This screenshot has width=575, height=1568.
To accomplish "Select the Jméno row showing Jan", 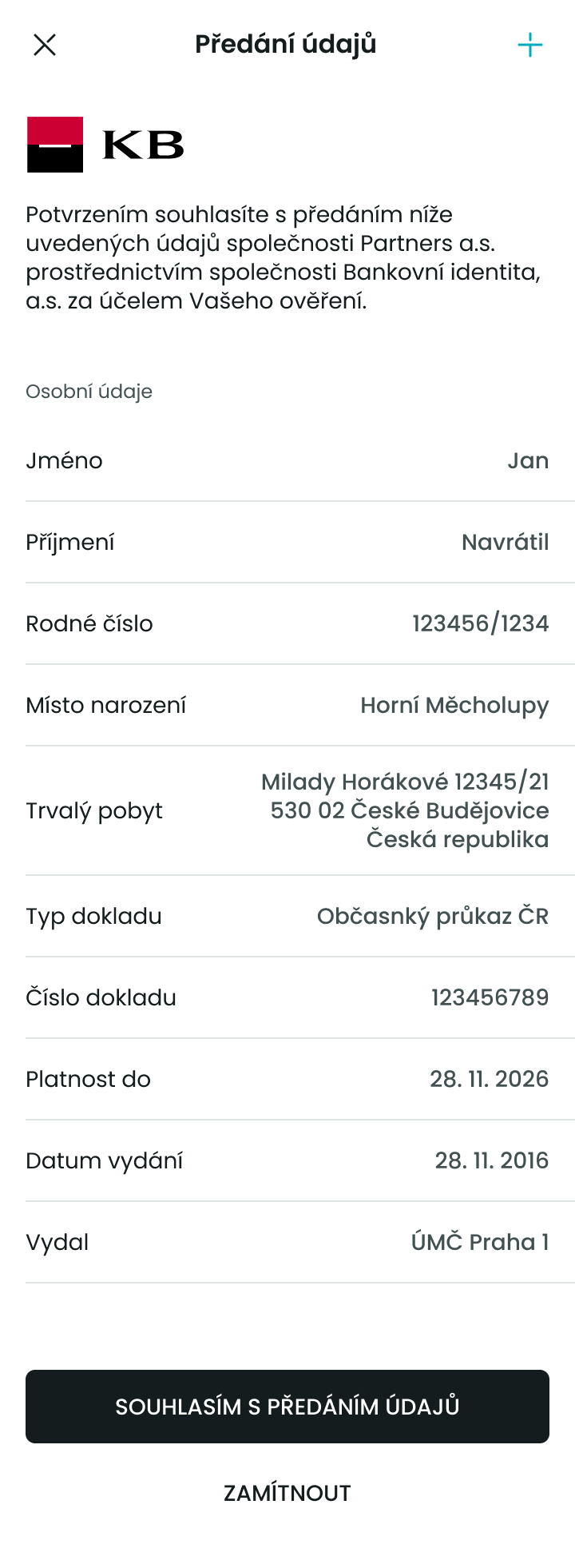I will click(x=287, y=461).
